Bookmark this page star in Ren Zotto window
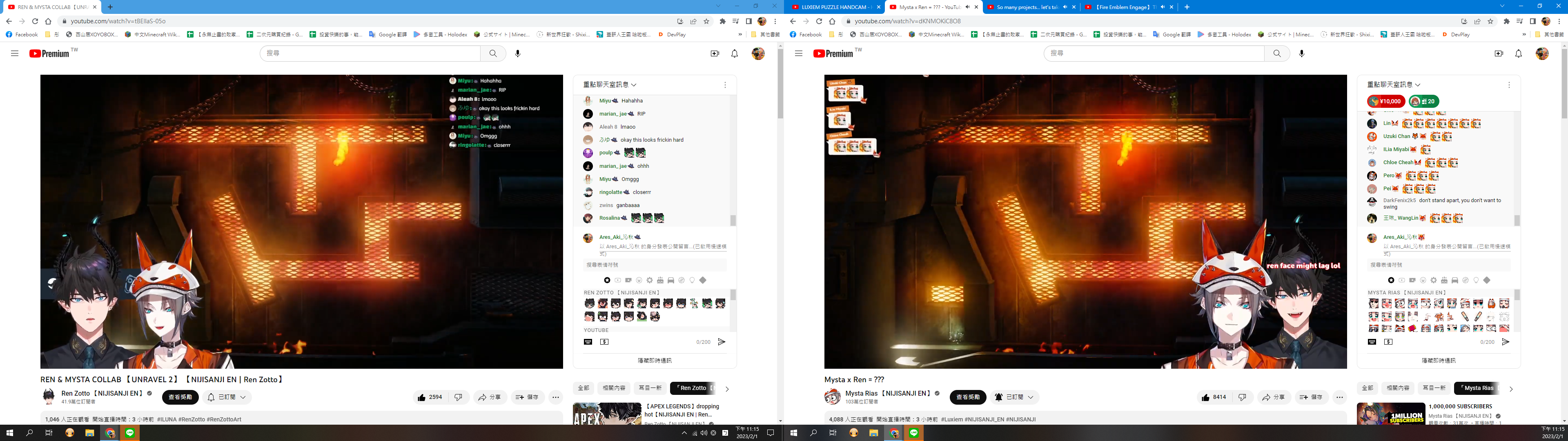 tap(706, 21)
